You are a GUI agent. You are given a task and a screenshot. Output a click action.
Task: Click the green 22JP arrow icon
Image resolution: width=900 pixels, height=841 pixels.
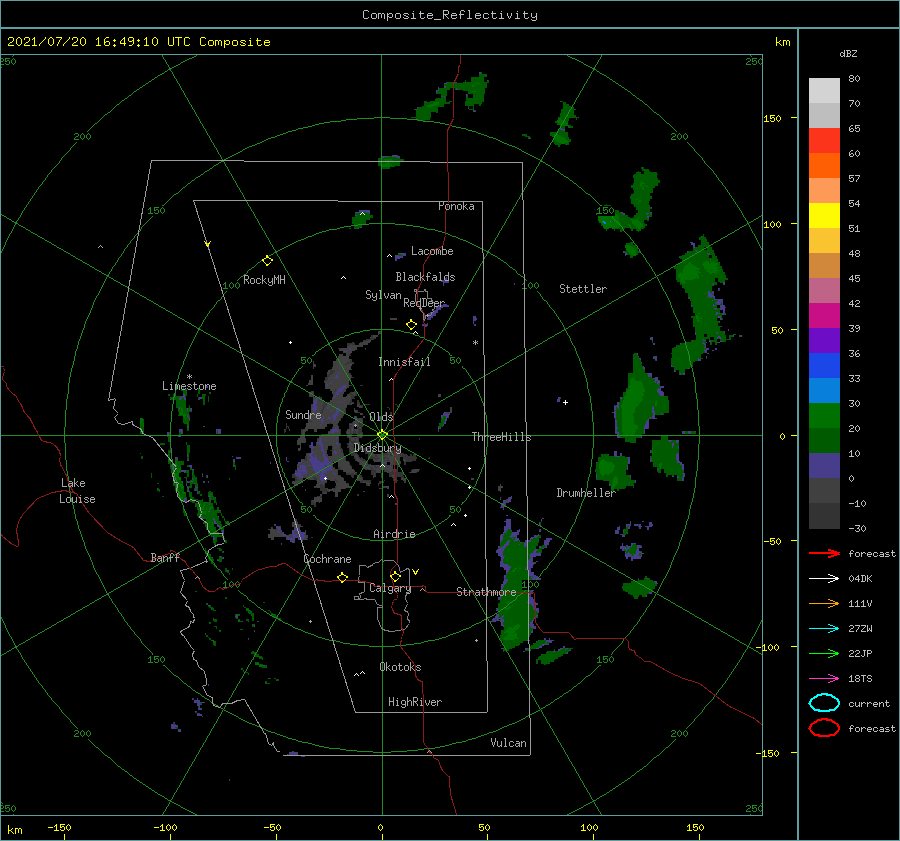[x=824, y=653]
